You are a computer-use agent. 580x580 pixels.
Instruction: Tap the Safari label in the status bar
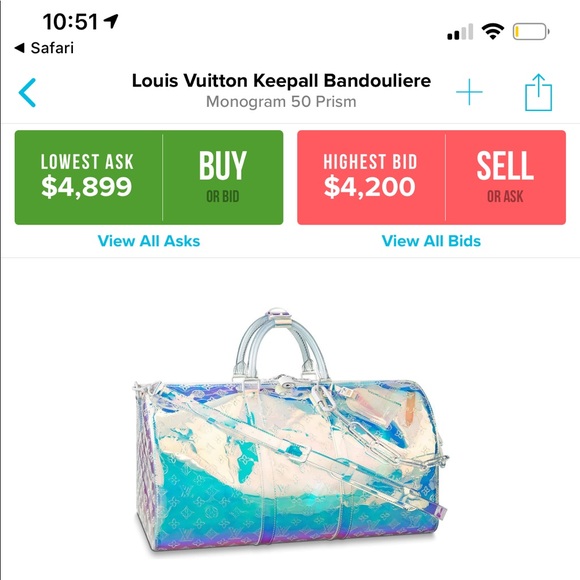(52, 48)
